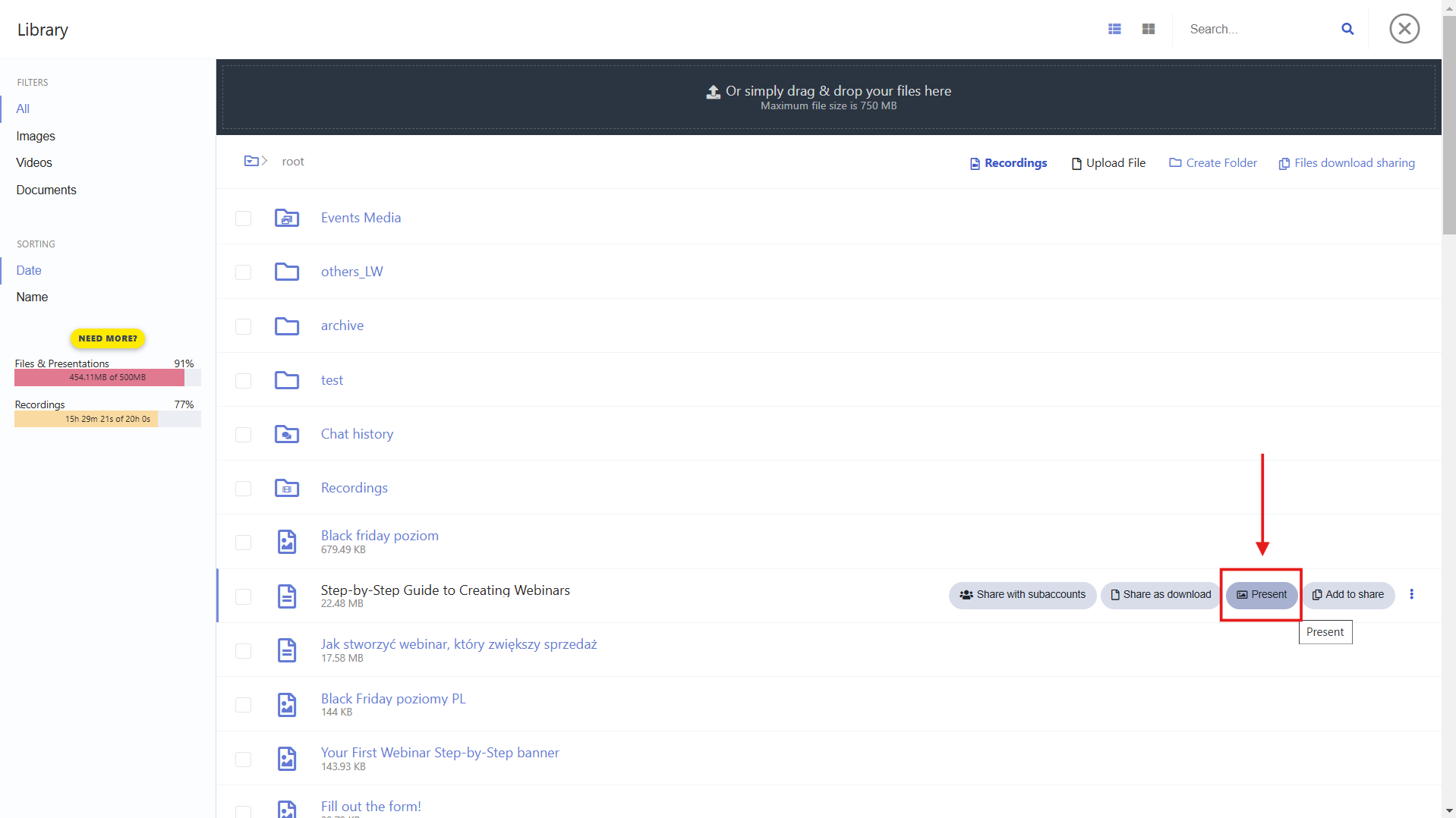This screenshot has width=1456, height=818.
Task: Check the Step-by-Step Guide checkbox
Action: 243,596
